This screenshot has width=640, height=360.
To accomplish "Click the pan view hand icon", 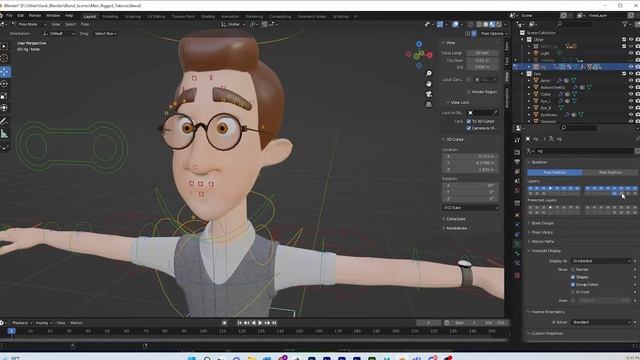I will pyautogui.click(x=429, y=84).
